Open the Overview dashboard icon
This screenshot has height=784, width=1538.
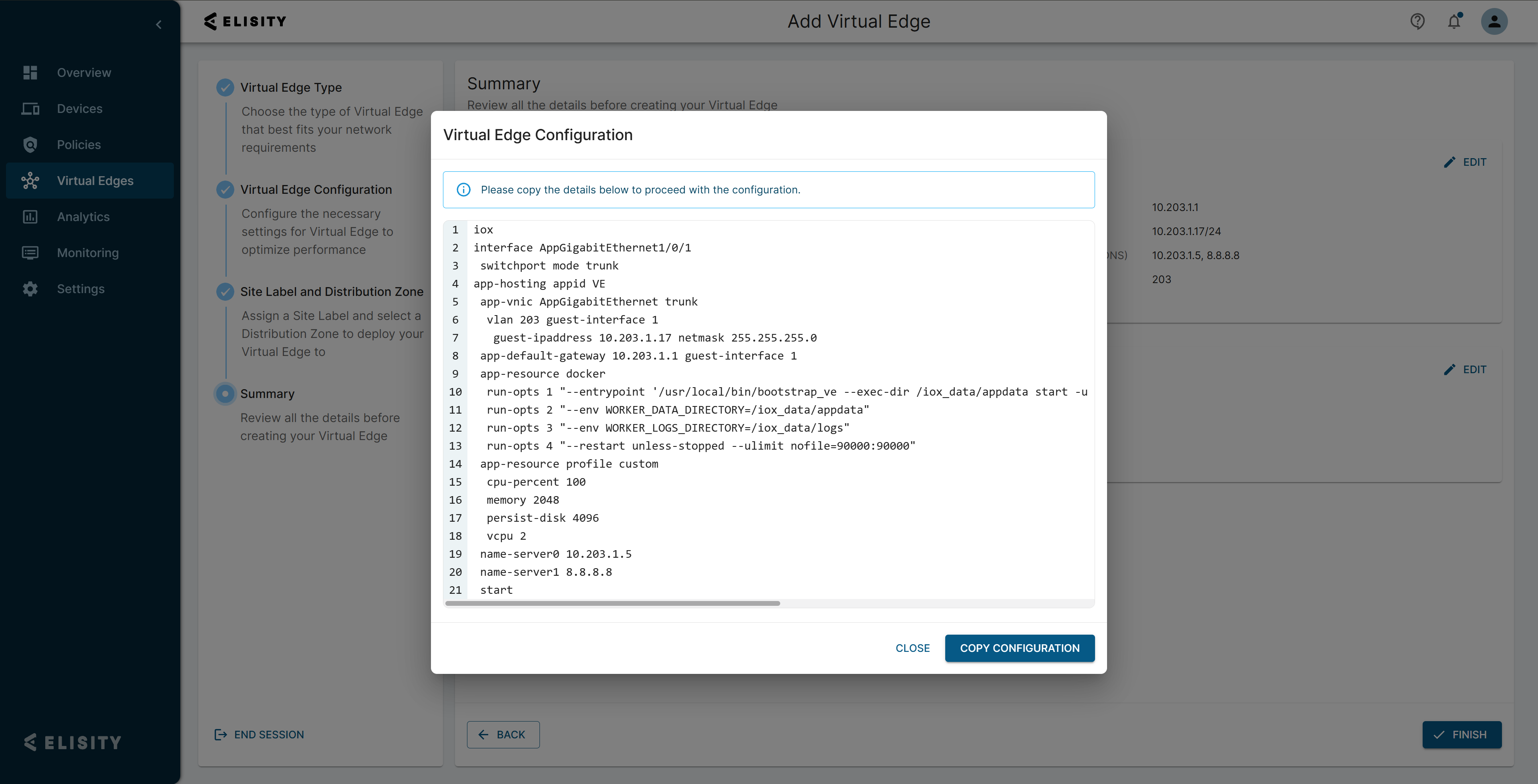[30, 72]
